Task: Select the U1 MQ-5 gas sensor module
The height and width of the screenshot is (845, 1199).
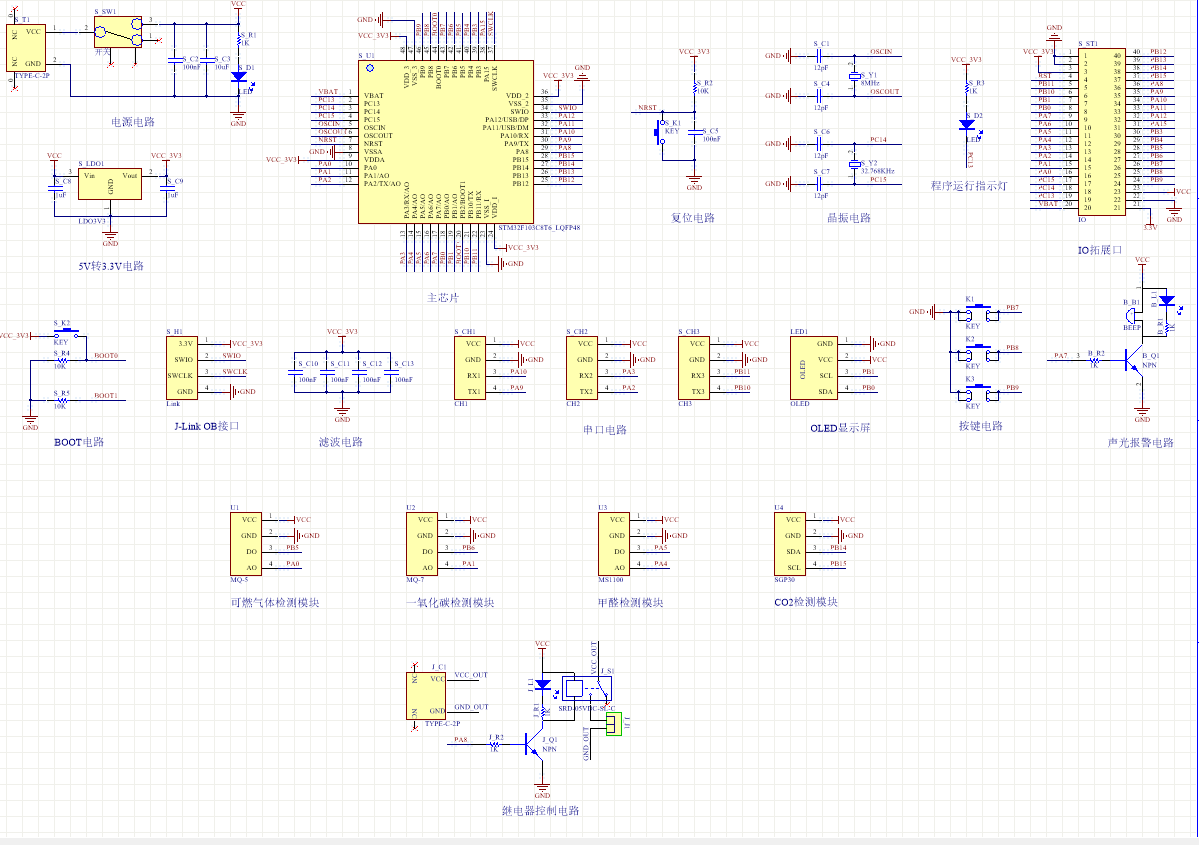Action: pyautogui.click(x=246, y=544)
